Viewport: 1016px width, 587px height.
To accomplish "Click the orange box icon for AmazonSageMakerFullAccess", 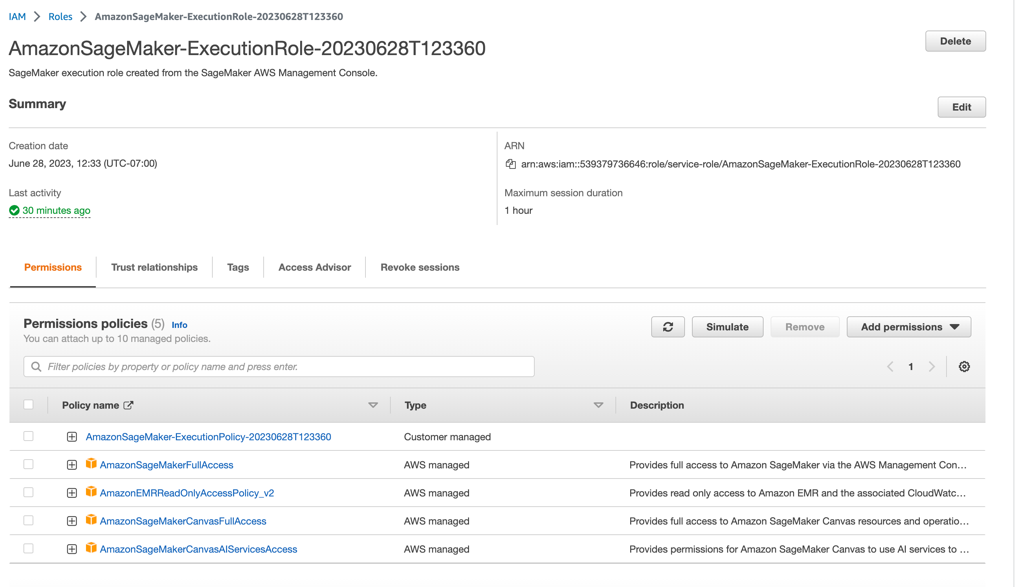I will [x=91, y=464].
